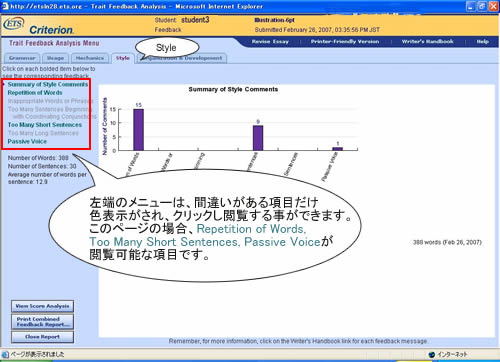
Task: Open the Grammar tab
Action: coord(22,58)
